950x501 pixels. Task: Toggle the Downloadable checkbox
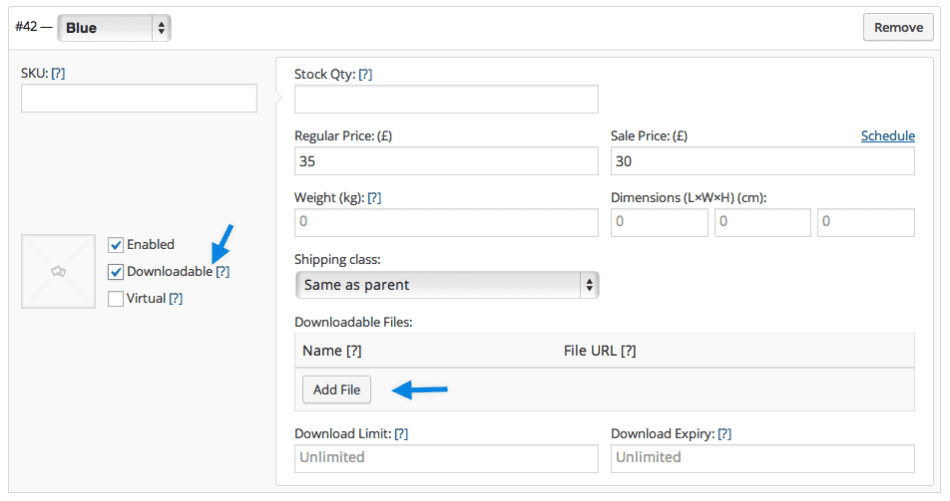116,272
